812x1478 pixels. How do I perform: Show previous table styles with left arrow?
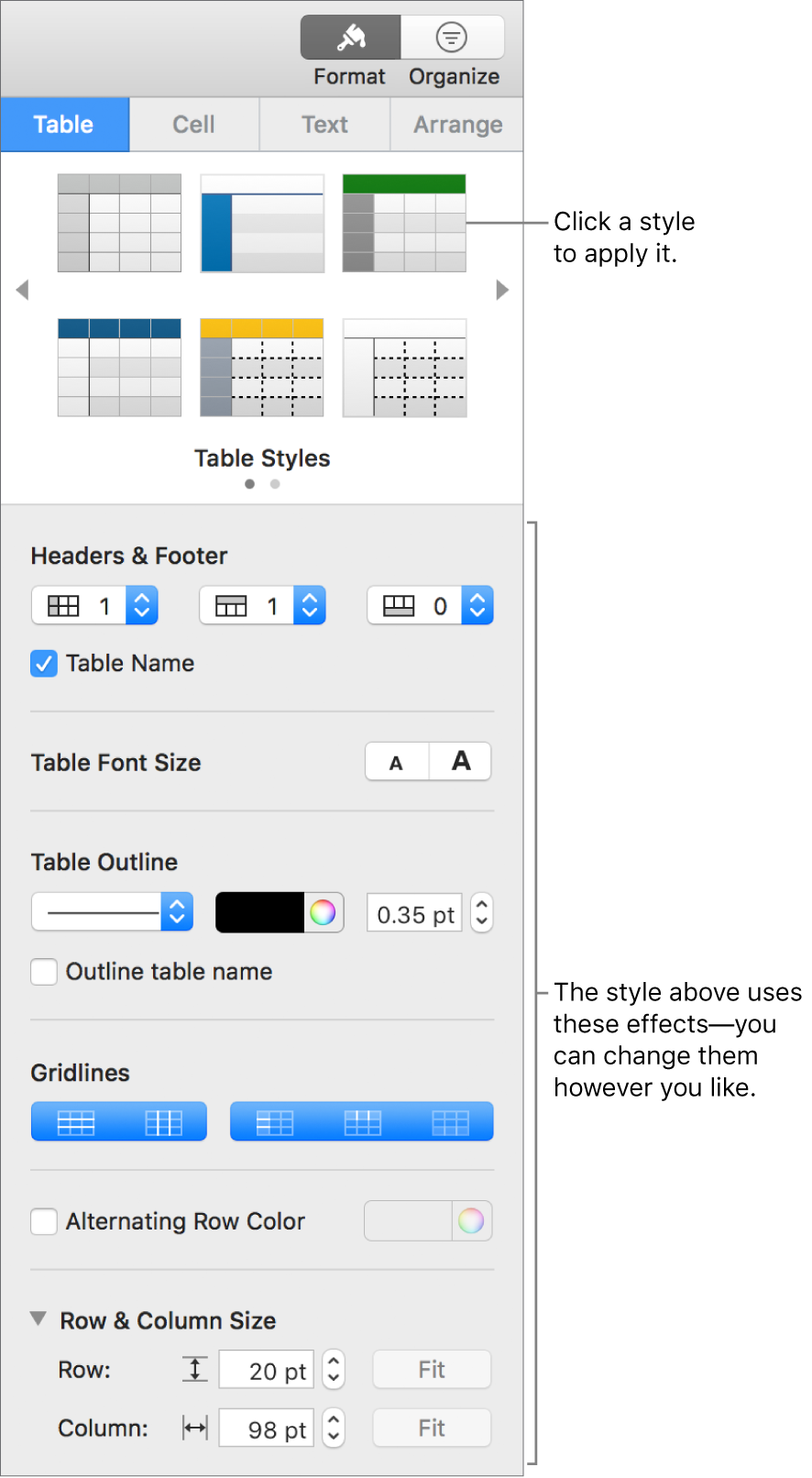(22, 290)
